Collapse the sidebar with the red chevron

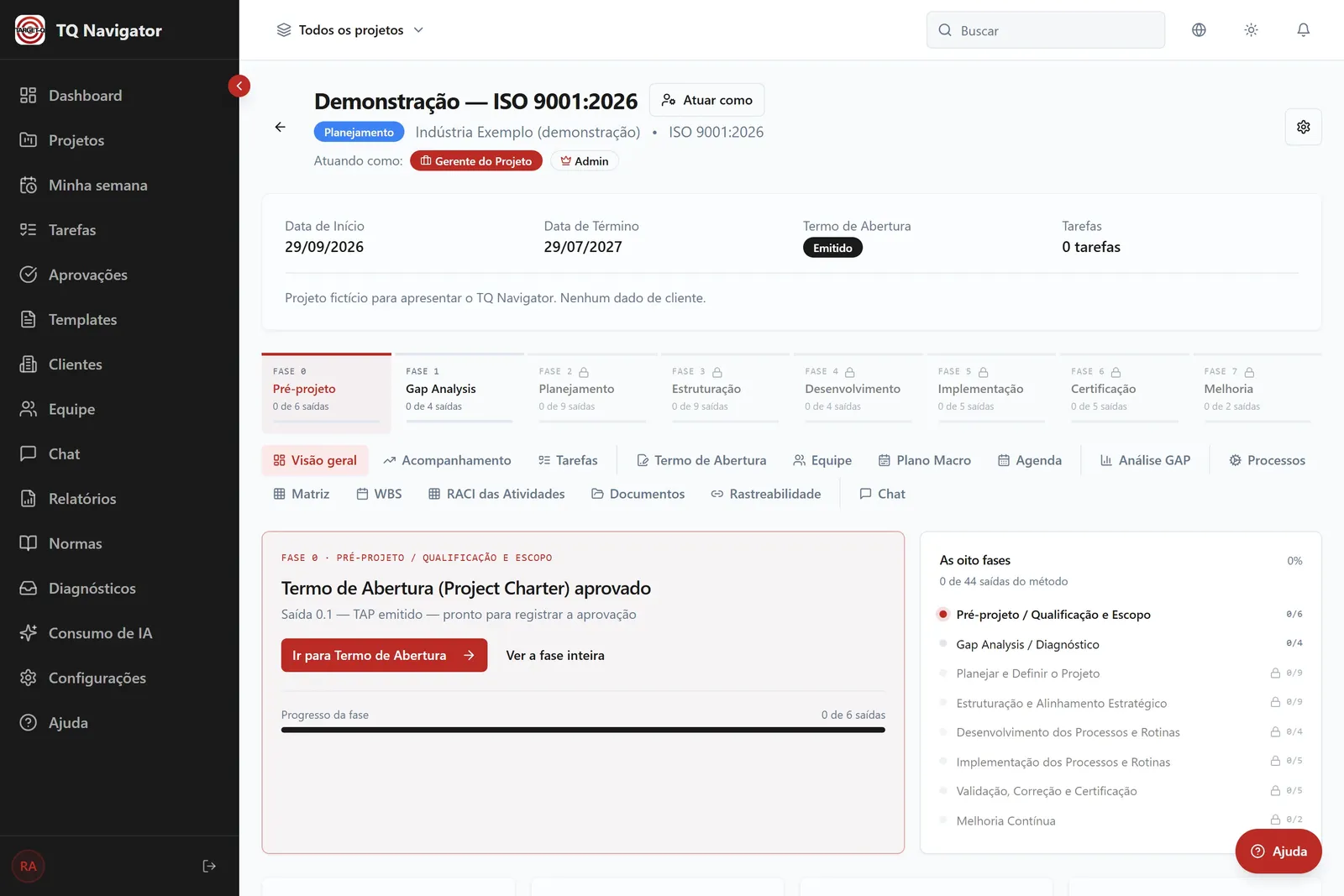239,86
